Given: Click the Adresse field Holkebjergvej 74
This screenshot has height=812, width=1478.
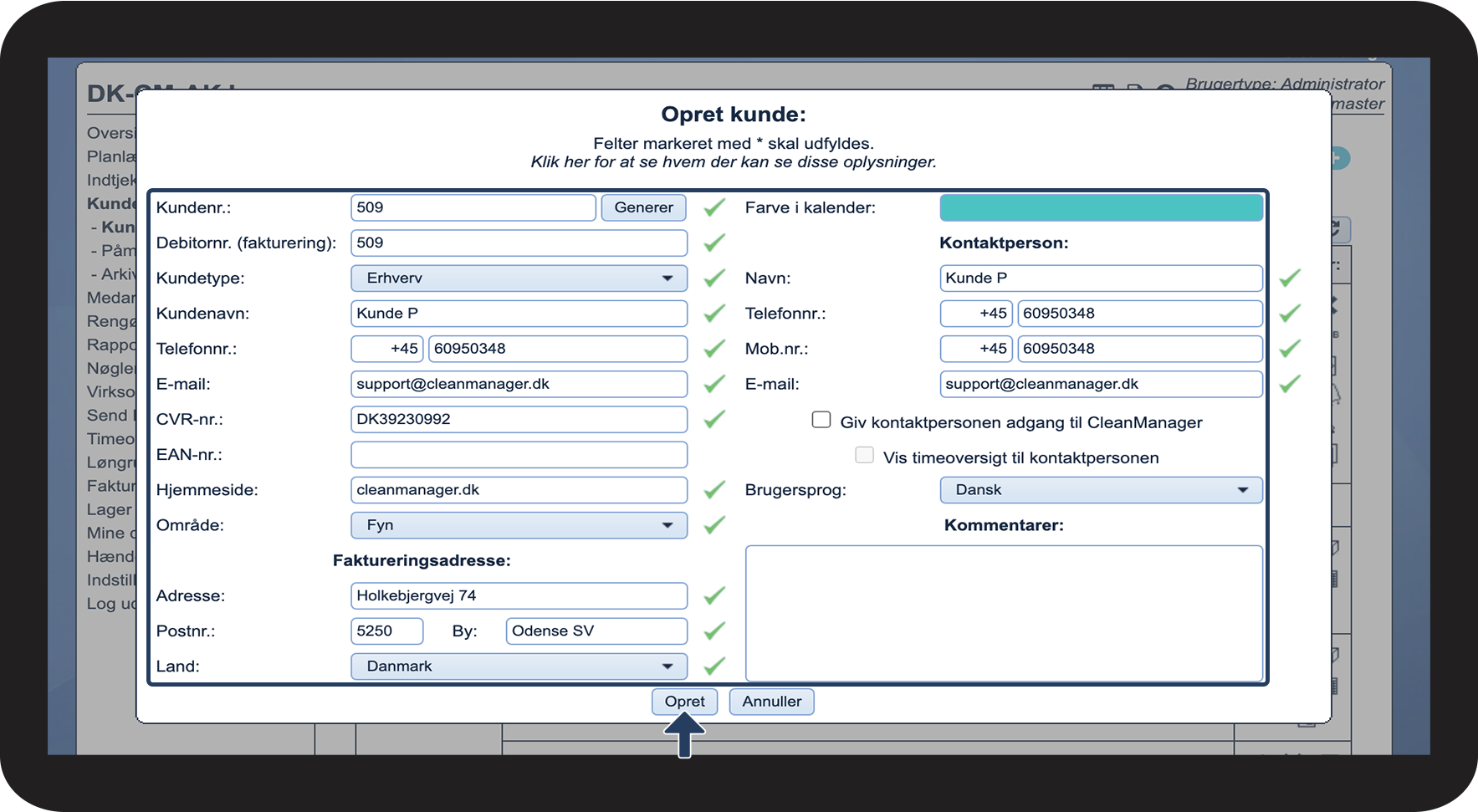Looking at the screenshot, I should coord(519,595).
